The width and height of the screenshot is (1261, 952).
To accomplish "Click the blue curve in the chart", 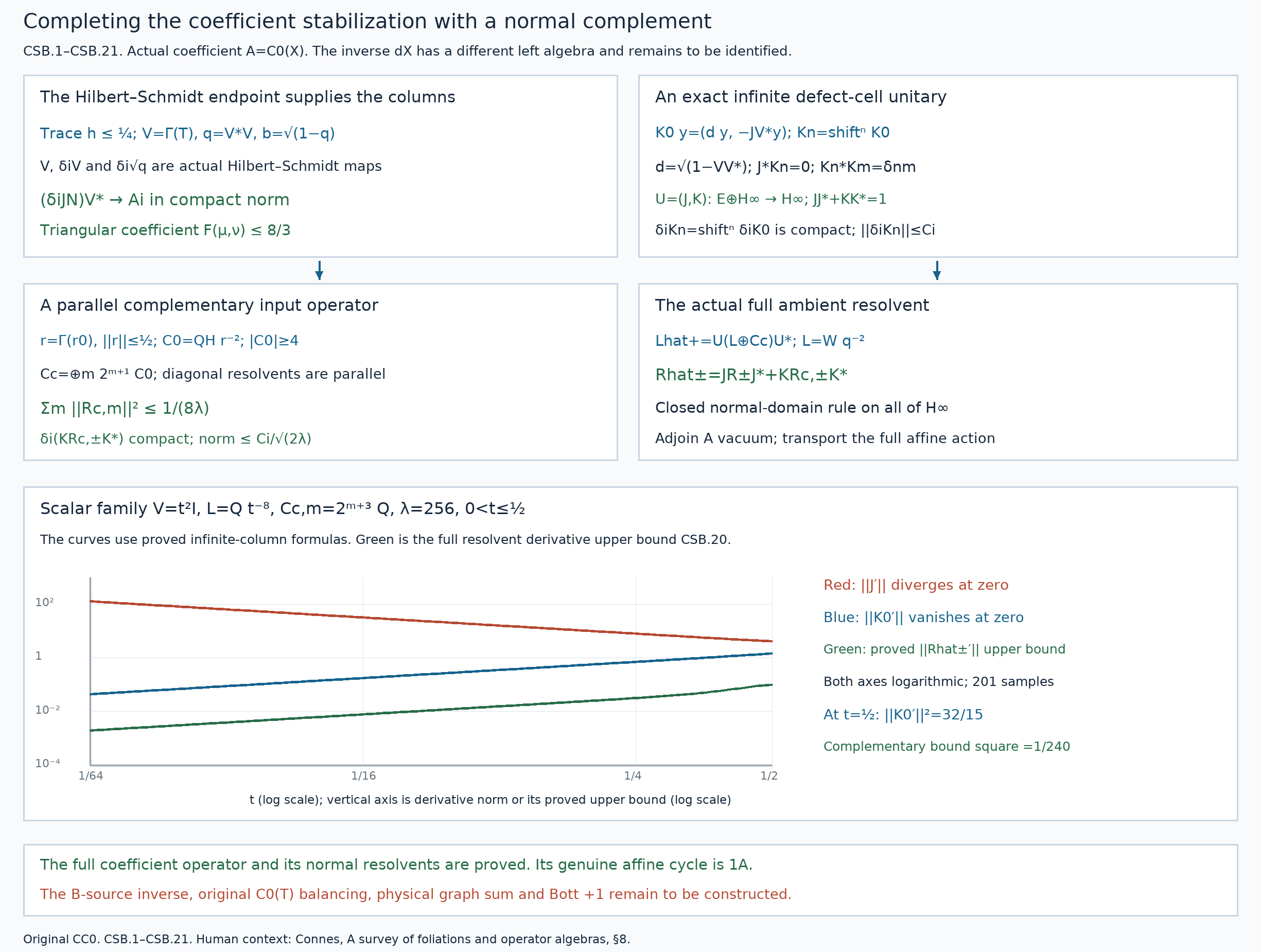I will [430, 674].
